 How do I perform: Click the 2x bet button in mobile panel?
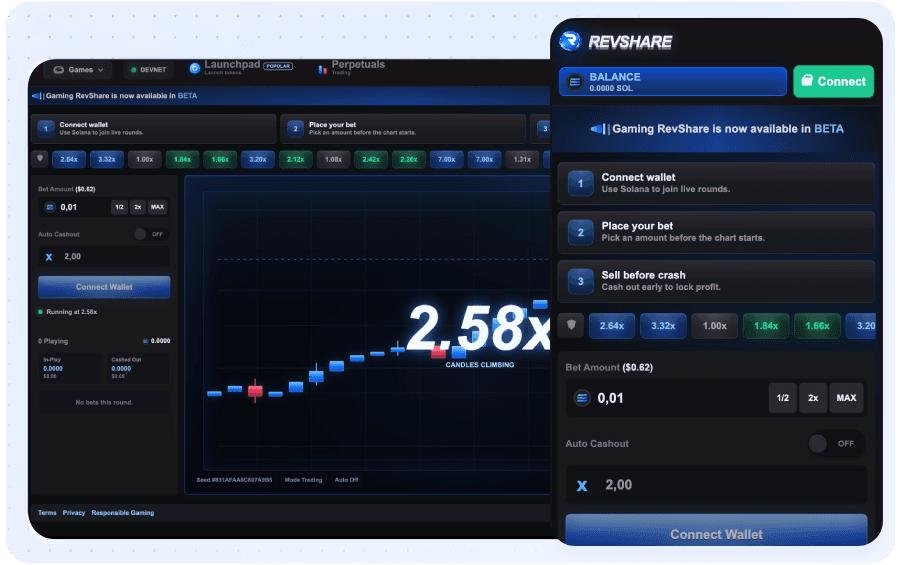click(813, 398)
